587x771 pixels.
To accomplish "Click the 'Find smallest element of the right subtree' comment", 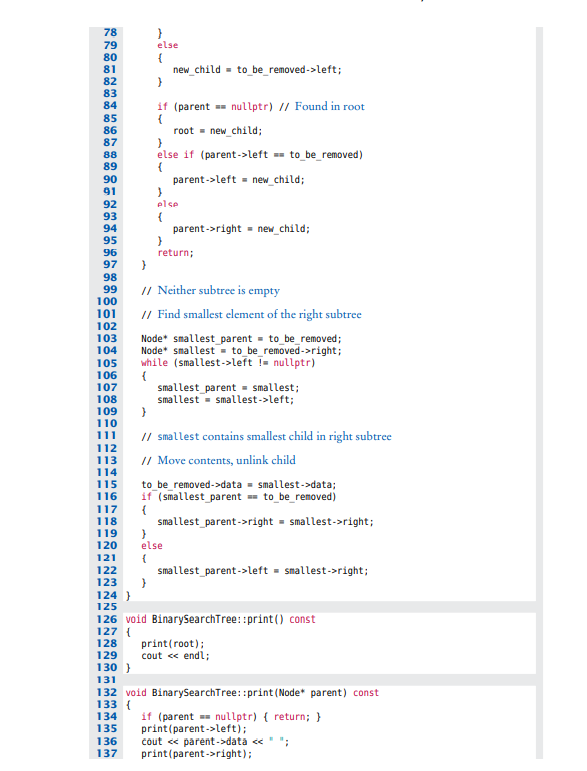I will (259, 315).
